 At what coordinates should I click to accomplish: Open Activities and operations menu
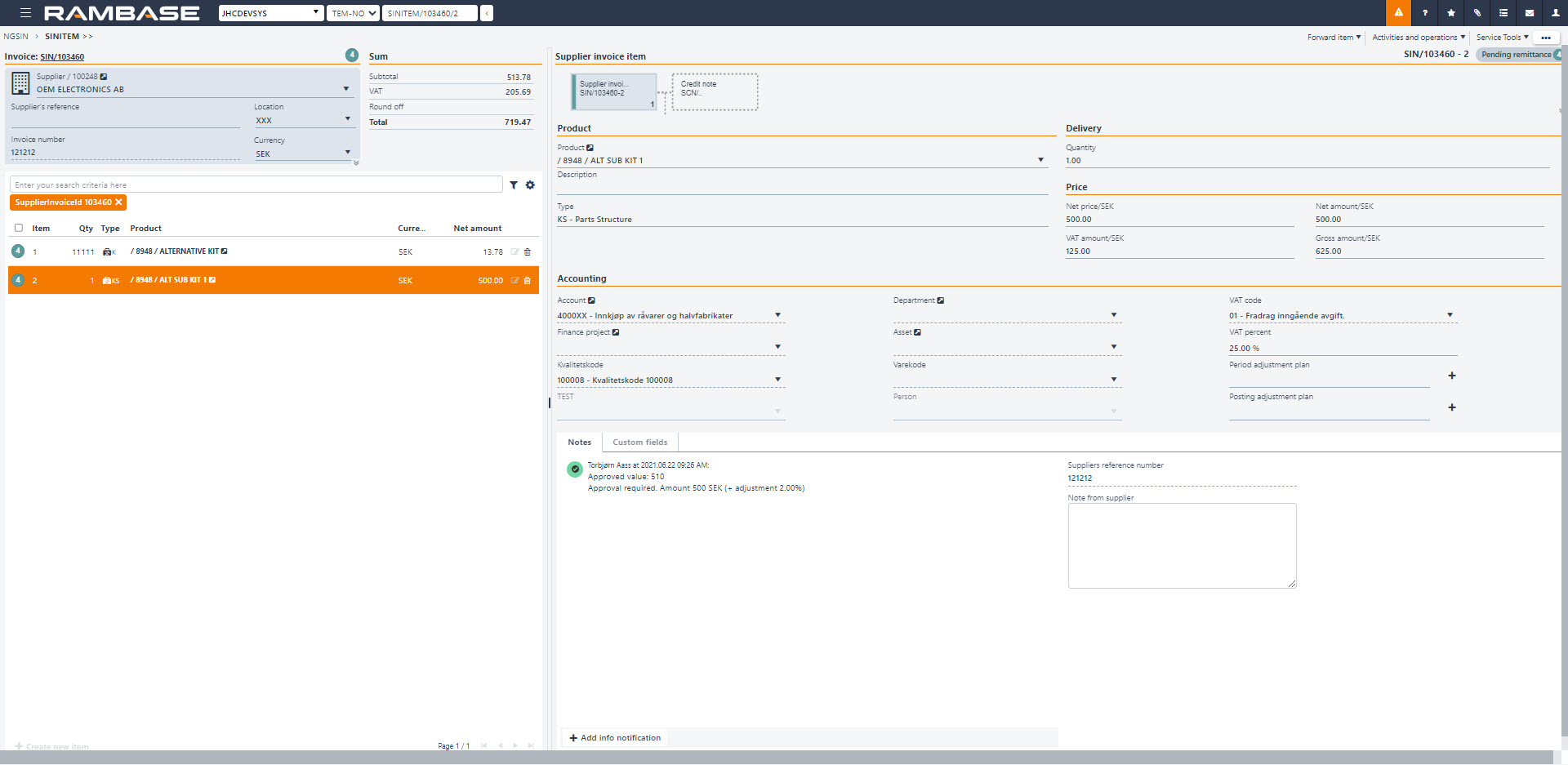(x=1419, y=38)
